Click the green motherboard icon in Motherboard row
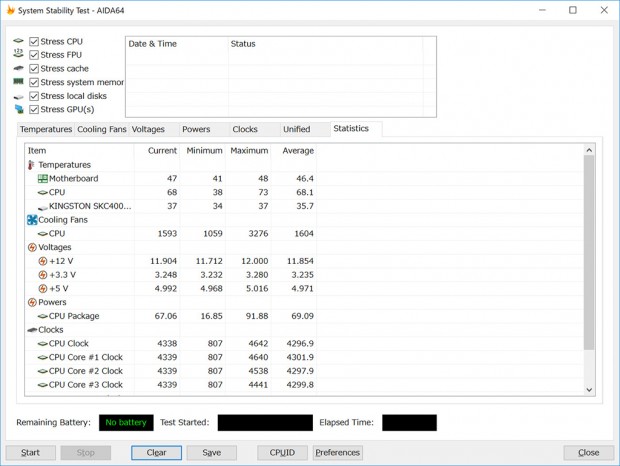The height and width of the screenshot is (466, 620). coord(42,179)
